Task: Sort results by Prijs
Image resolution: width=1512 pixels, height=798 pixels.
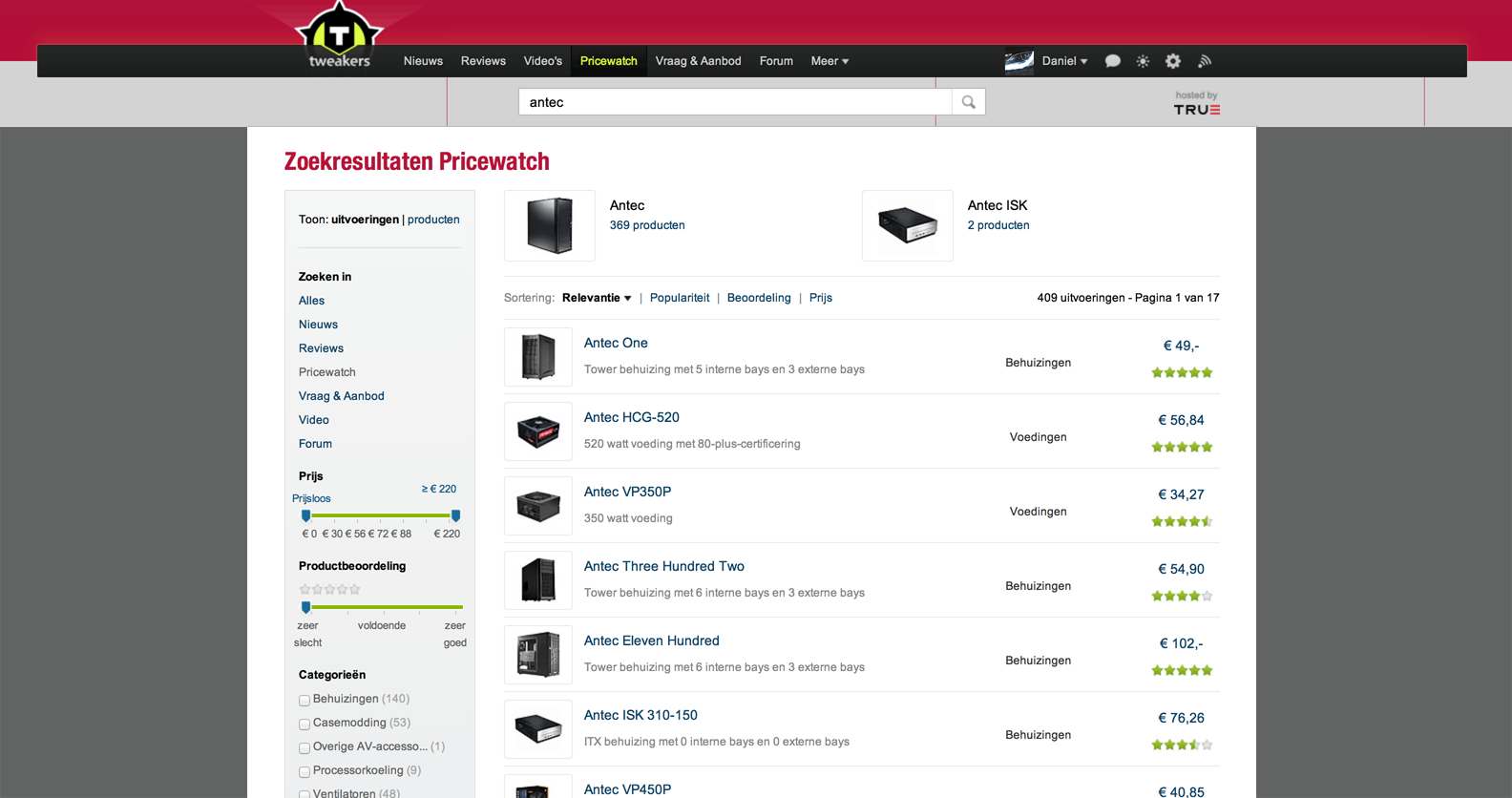Action: pos(821,298)
